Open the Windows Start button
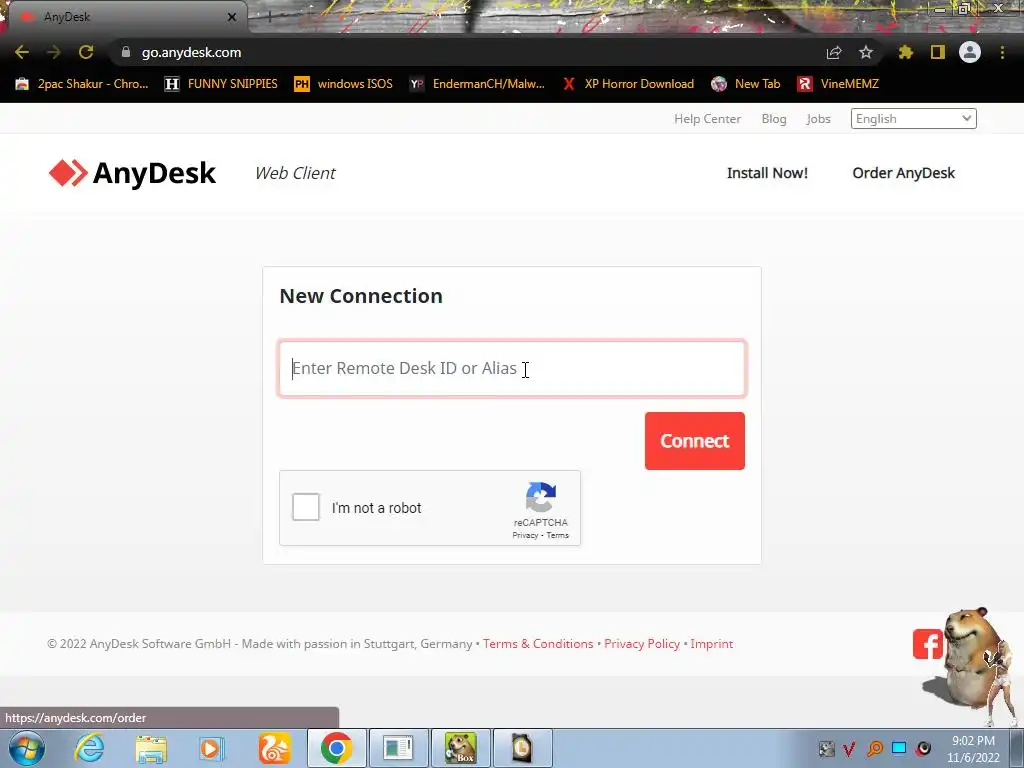The height and width of the screenshot is (768, 1024). (27, 748)
